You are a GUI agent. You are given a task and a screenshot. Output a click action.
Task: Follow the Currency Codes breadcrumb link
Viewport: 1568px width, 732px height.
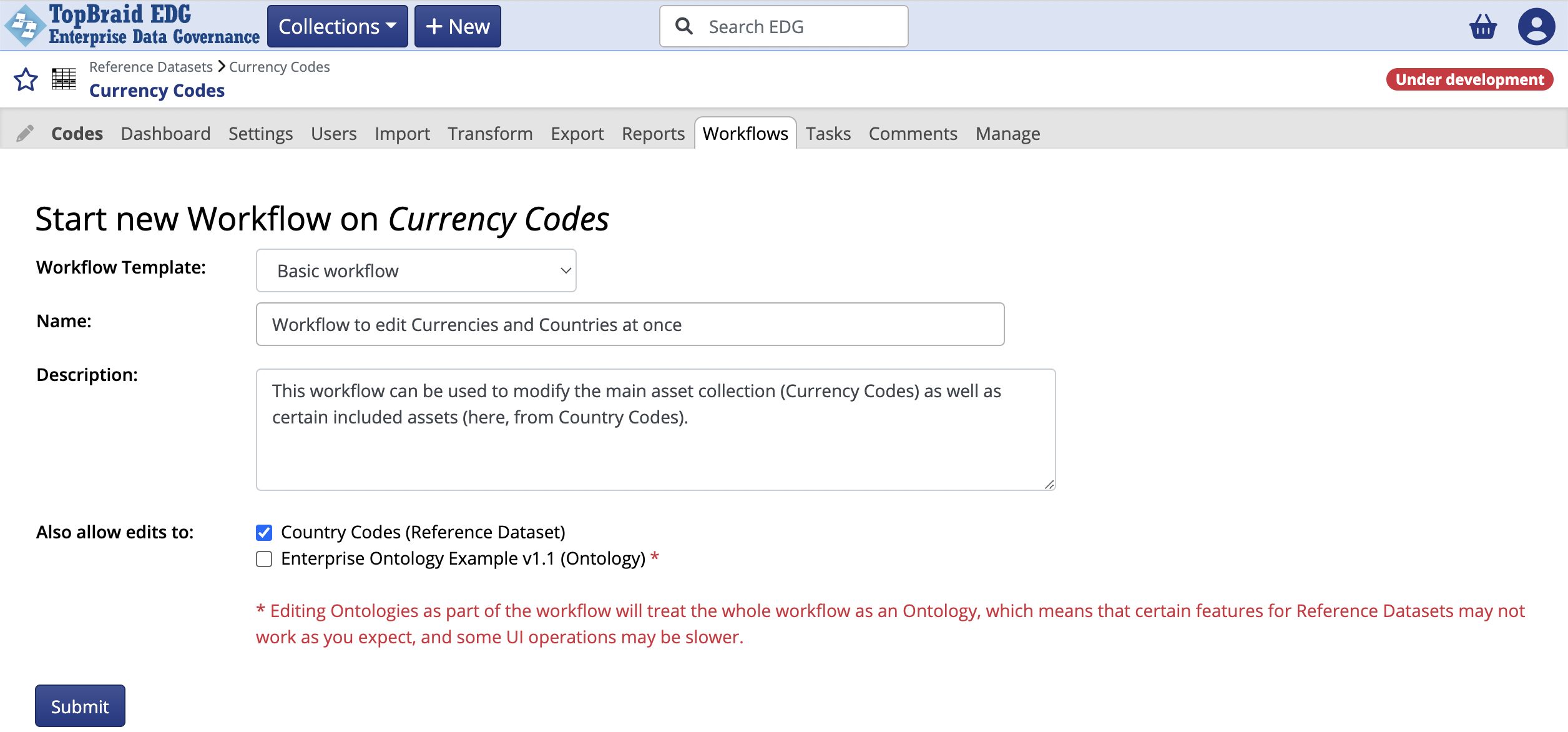pyautogui.click(x=279, y=67)
